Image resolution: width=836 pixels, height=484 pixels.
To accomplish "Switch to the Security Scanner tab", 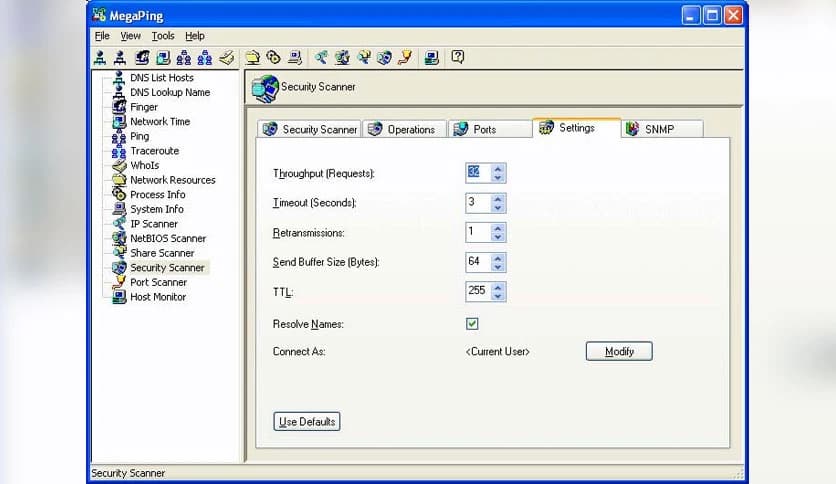I will point(310,129).
